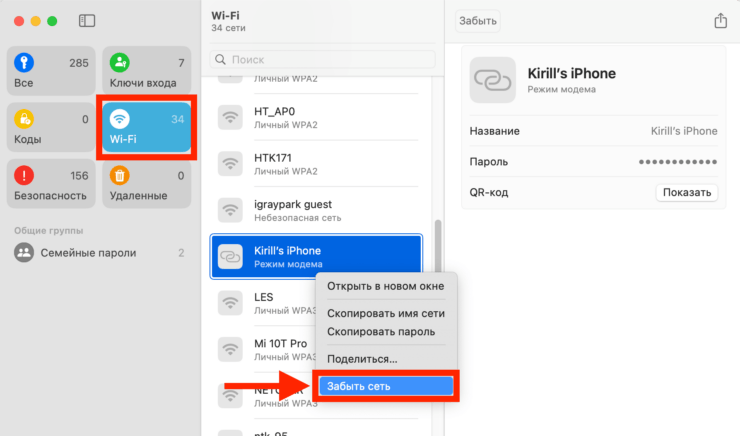Open the Passkeys category tile
Image resolution: width=740 pixels, height=436 pixels.
[x=146, y=71]
